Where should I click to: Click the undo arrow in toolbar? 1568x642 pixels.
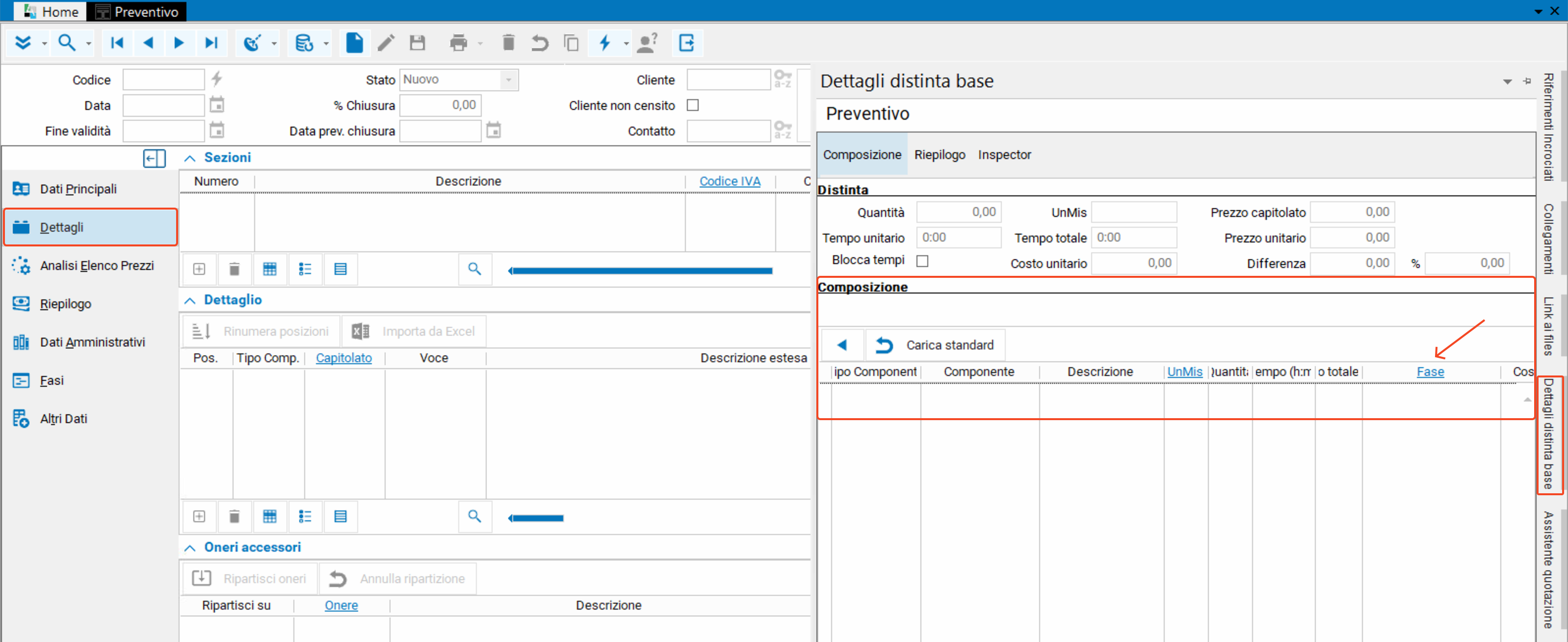(x=540, y=43)
